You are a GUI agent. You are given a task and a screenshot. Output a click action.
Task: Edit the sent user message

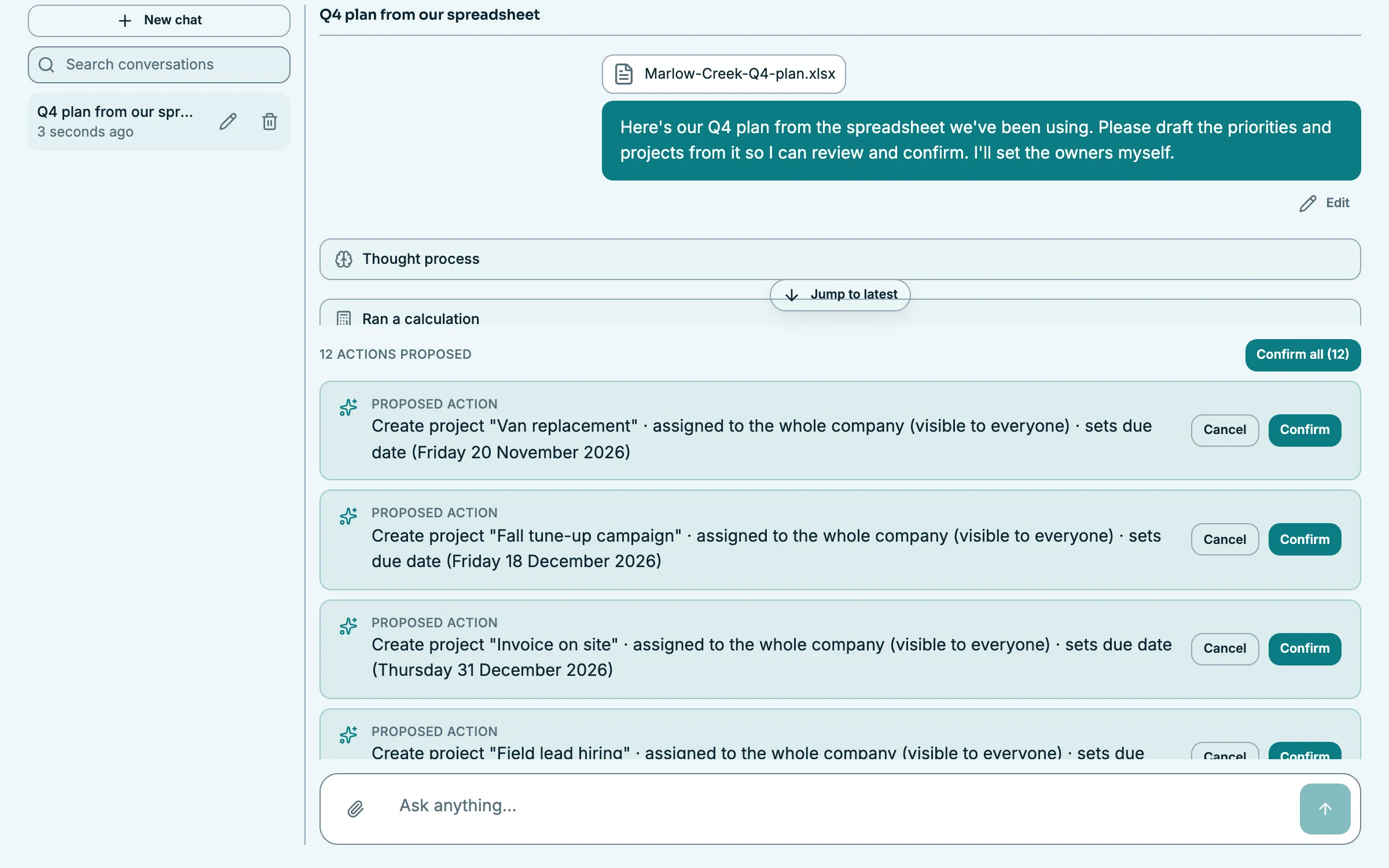point(1324,203)
